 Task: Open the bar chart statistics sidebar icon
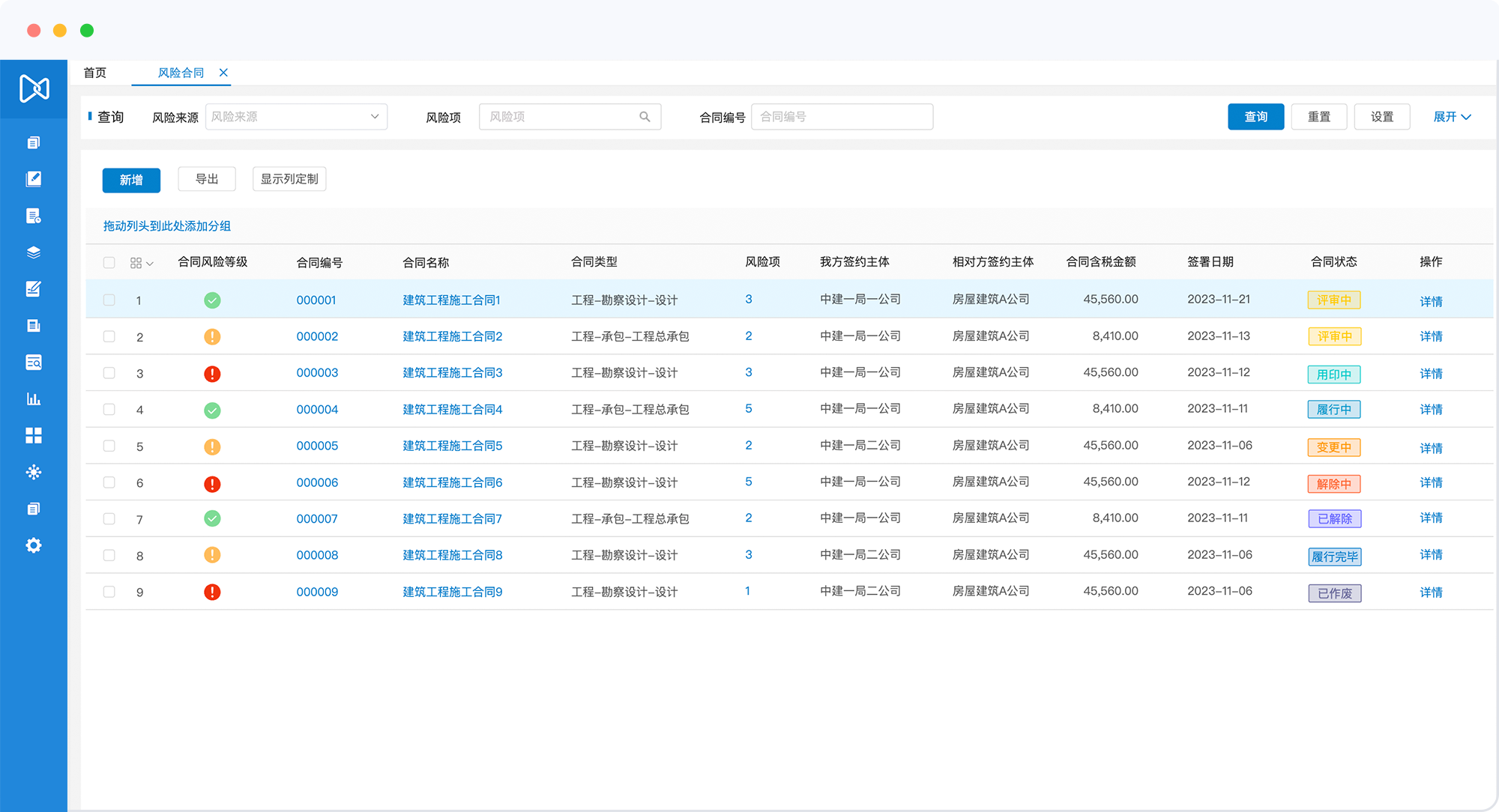(x=34, y=399)
